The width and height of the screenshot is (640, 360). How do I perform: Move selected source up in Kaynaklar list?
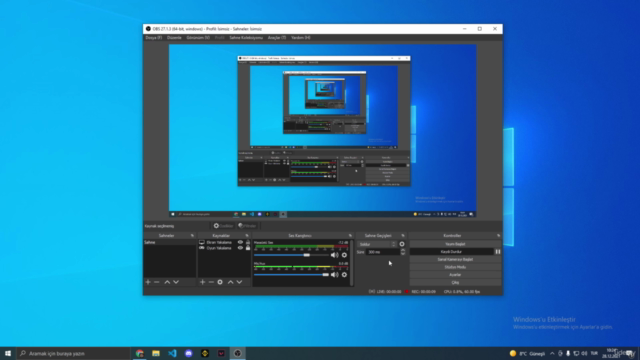point(231,282)
